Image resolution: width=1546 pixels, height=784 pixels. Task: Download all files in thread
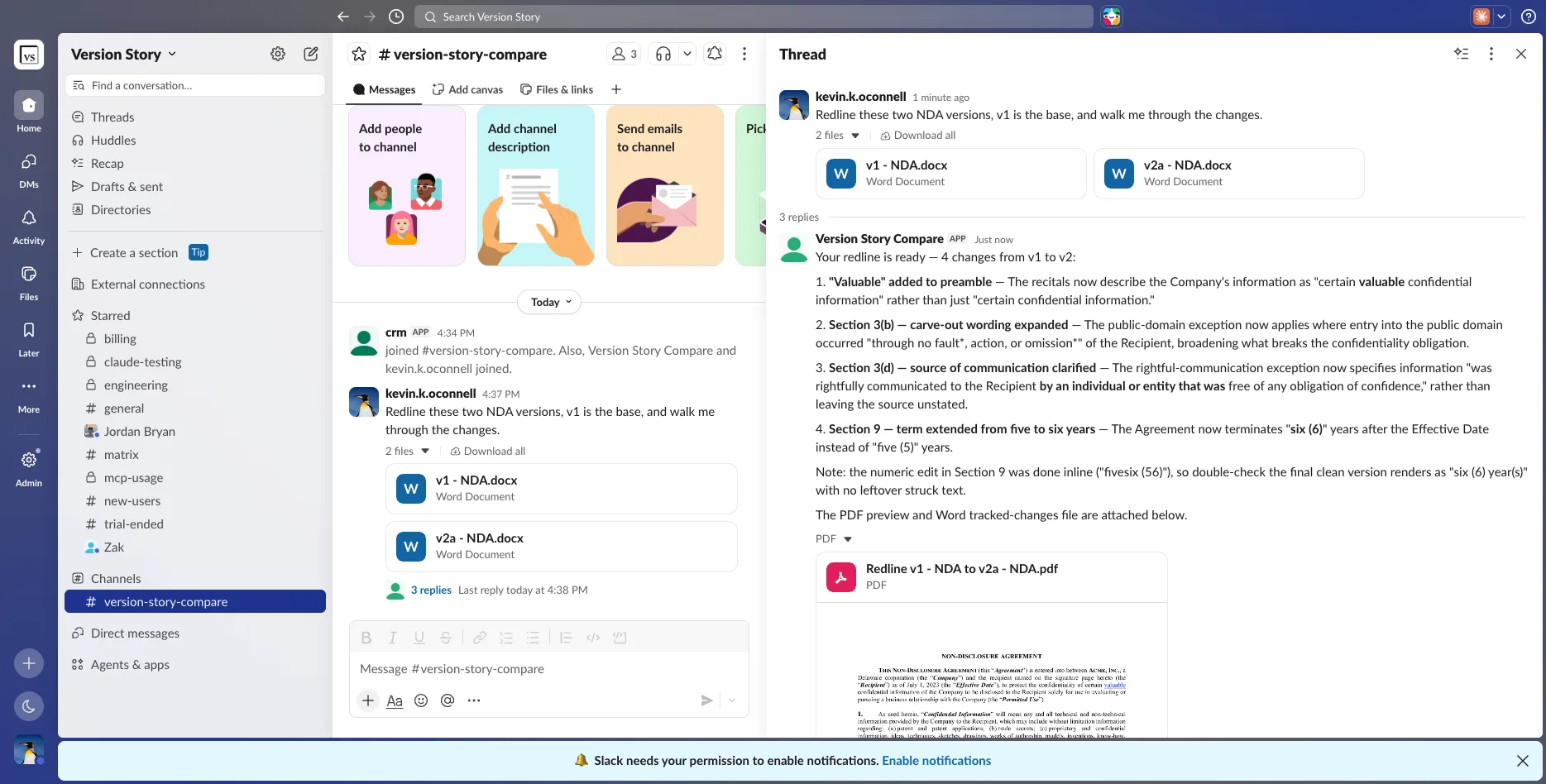click(x=917, y=136)
